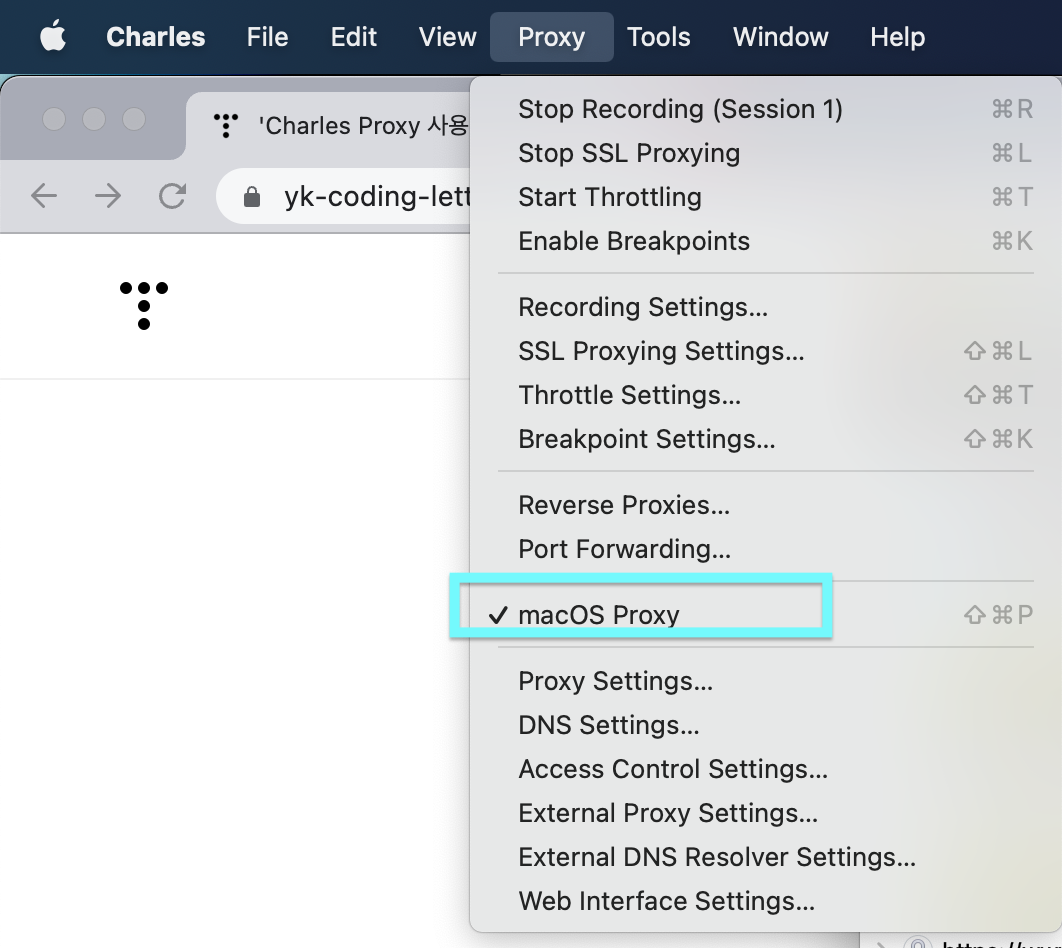Open Recording Settings...
Screen dimensions: 1062x948
(x=765, y=307)
